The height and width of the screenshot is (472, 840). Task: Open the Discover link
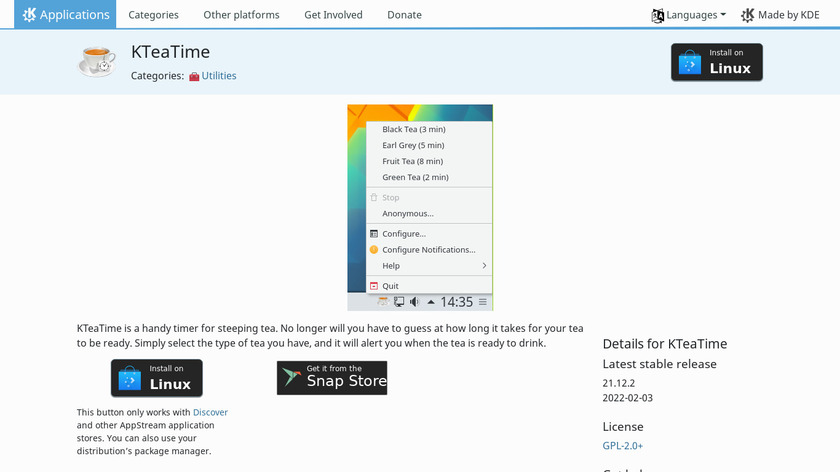(x=210, y=412)
